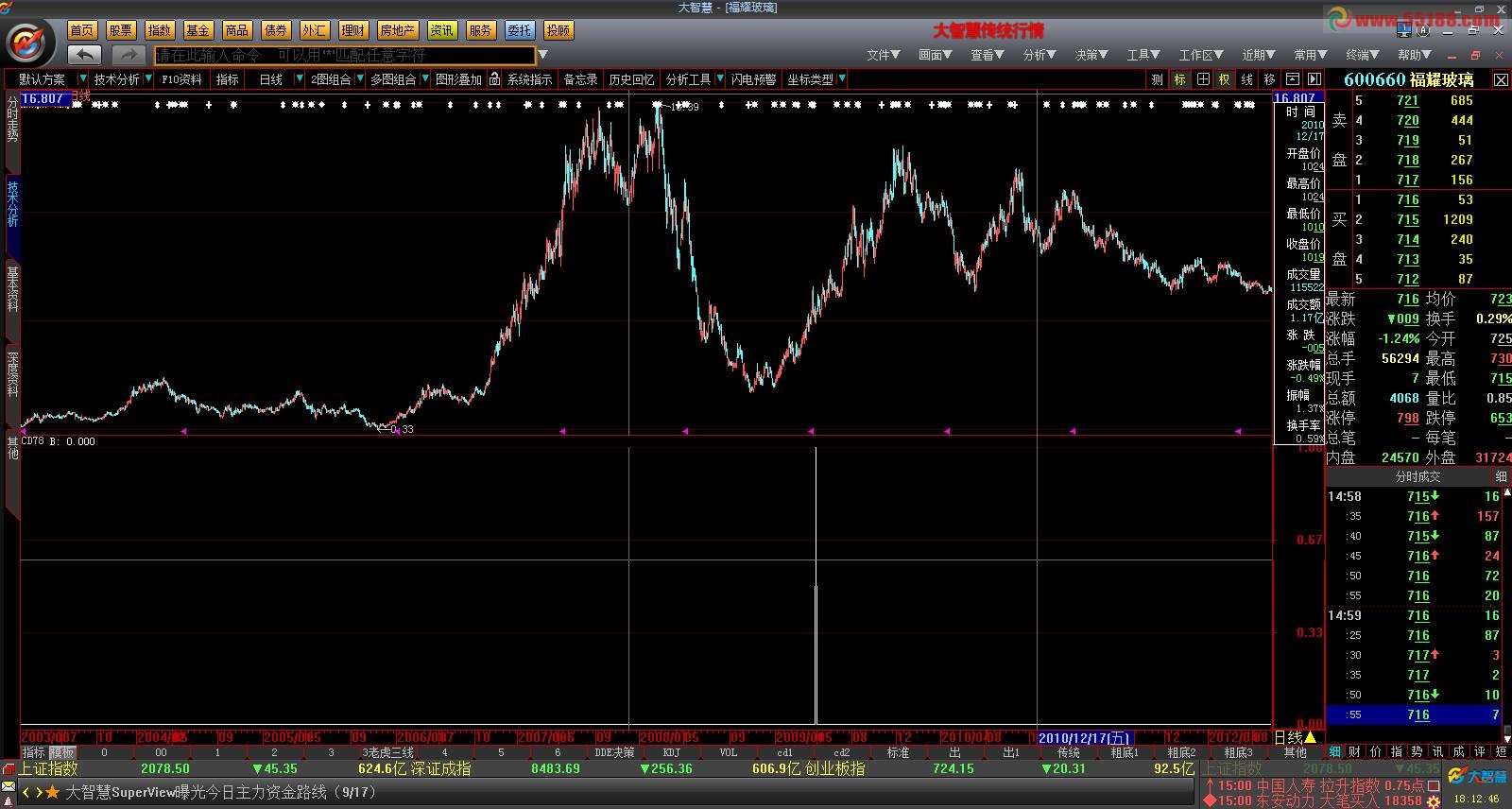The image size is (1512, 809).
Task: Close the 600660 quote panel with X
Action: click(x=1501, y=80)
